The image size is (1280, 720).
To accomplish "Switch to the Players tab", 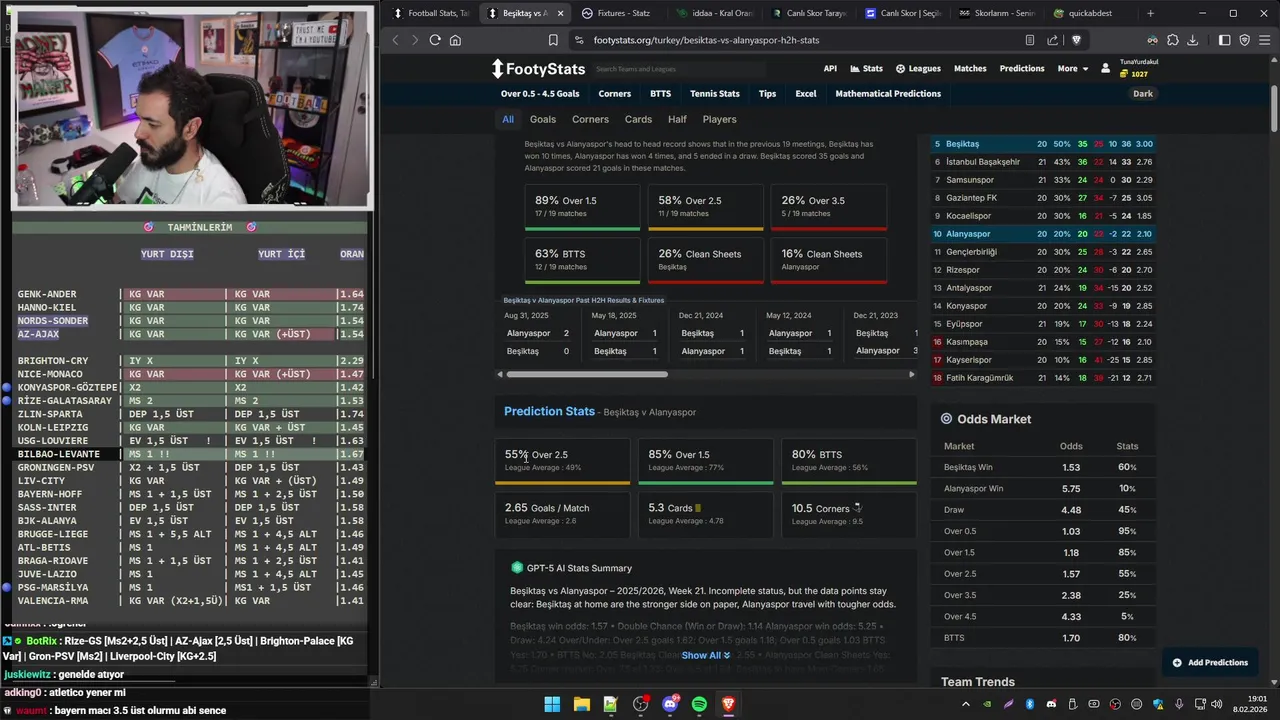I will [719, 119].
